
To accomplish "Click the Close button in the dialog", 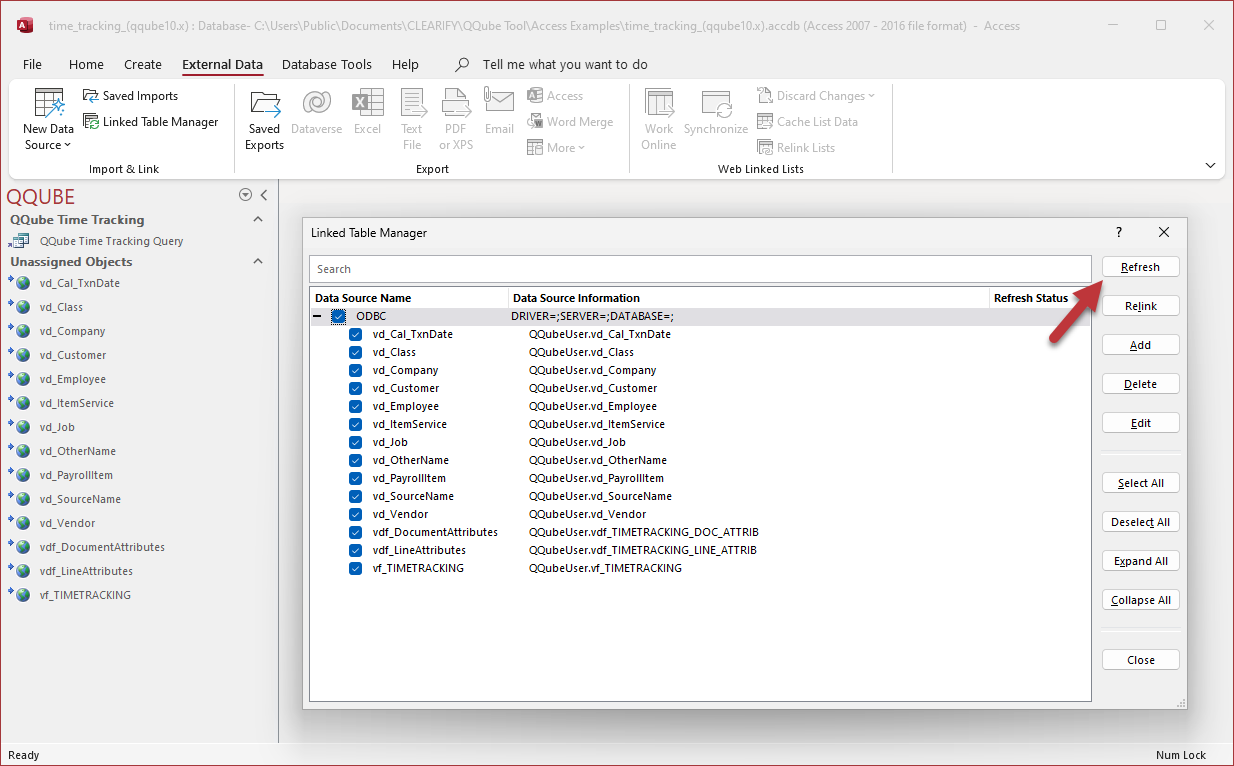I will click(x=1140, y=660).
